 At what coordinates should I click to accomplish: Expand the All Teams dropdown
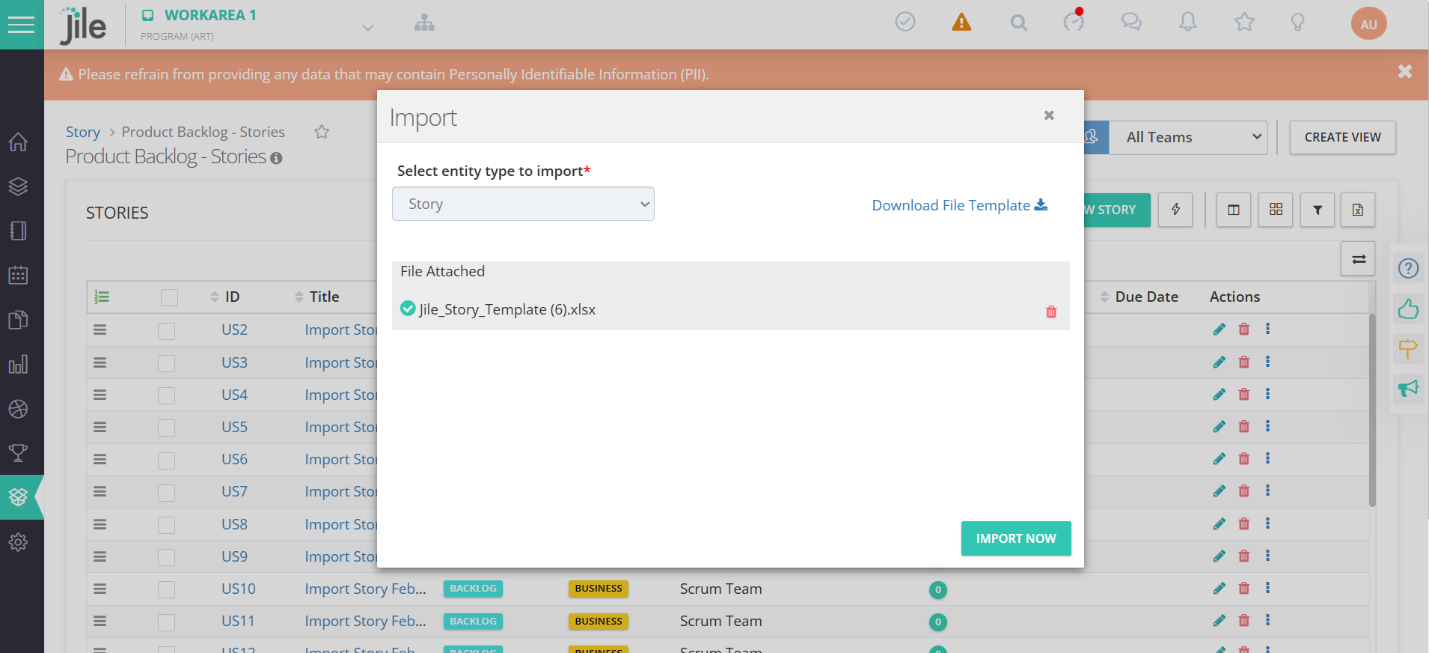[x=1188, y=137]
